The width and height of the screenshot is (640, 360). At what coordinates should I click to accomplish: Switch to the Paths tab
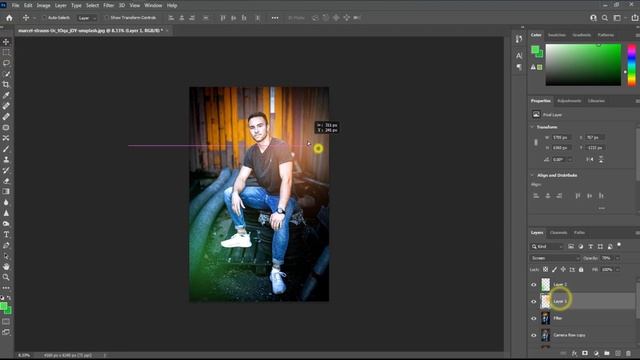[579, 233]
